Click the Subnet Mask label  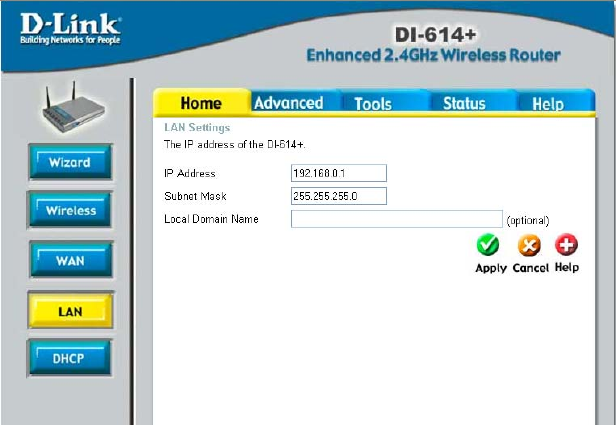(195, 196)
